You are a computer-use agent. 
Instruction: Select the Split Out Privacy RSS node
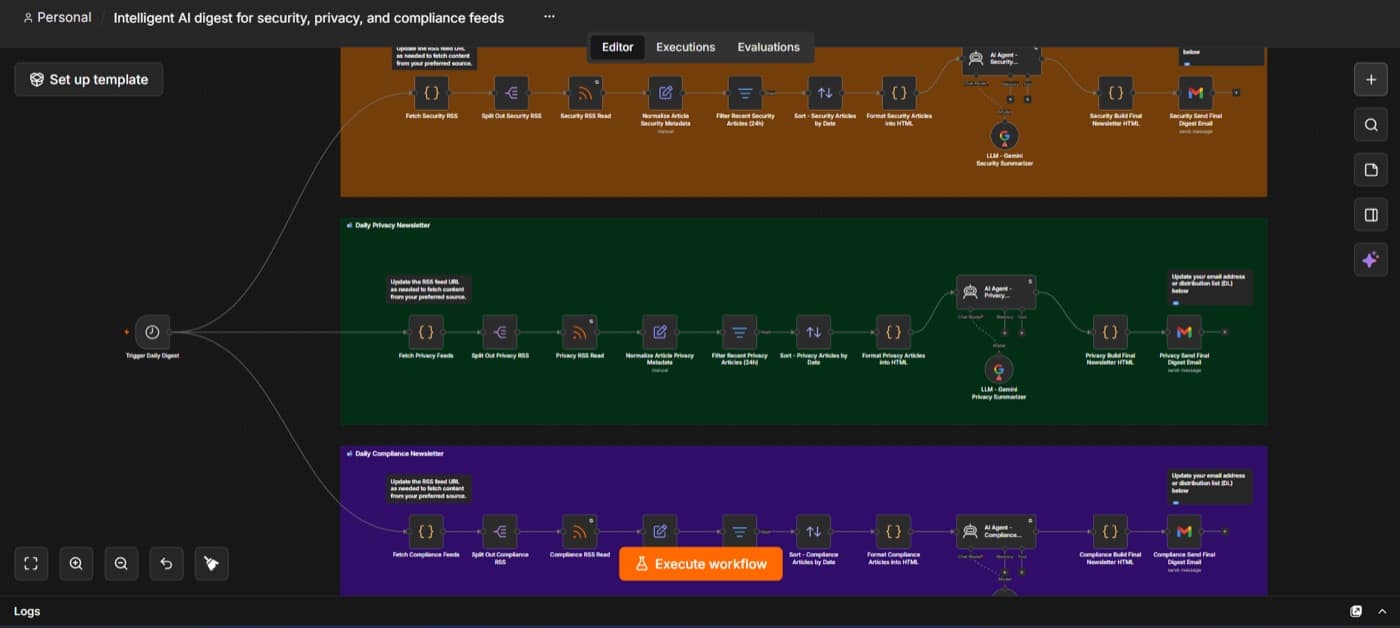(500, 332)
